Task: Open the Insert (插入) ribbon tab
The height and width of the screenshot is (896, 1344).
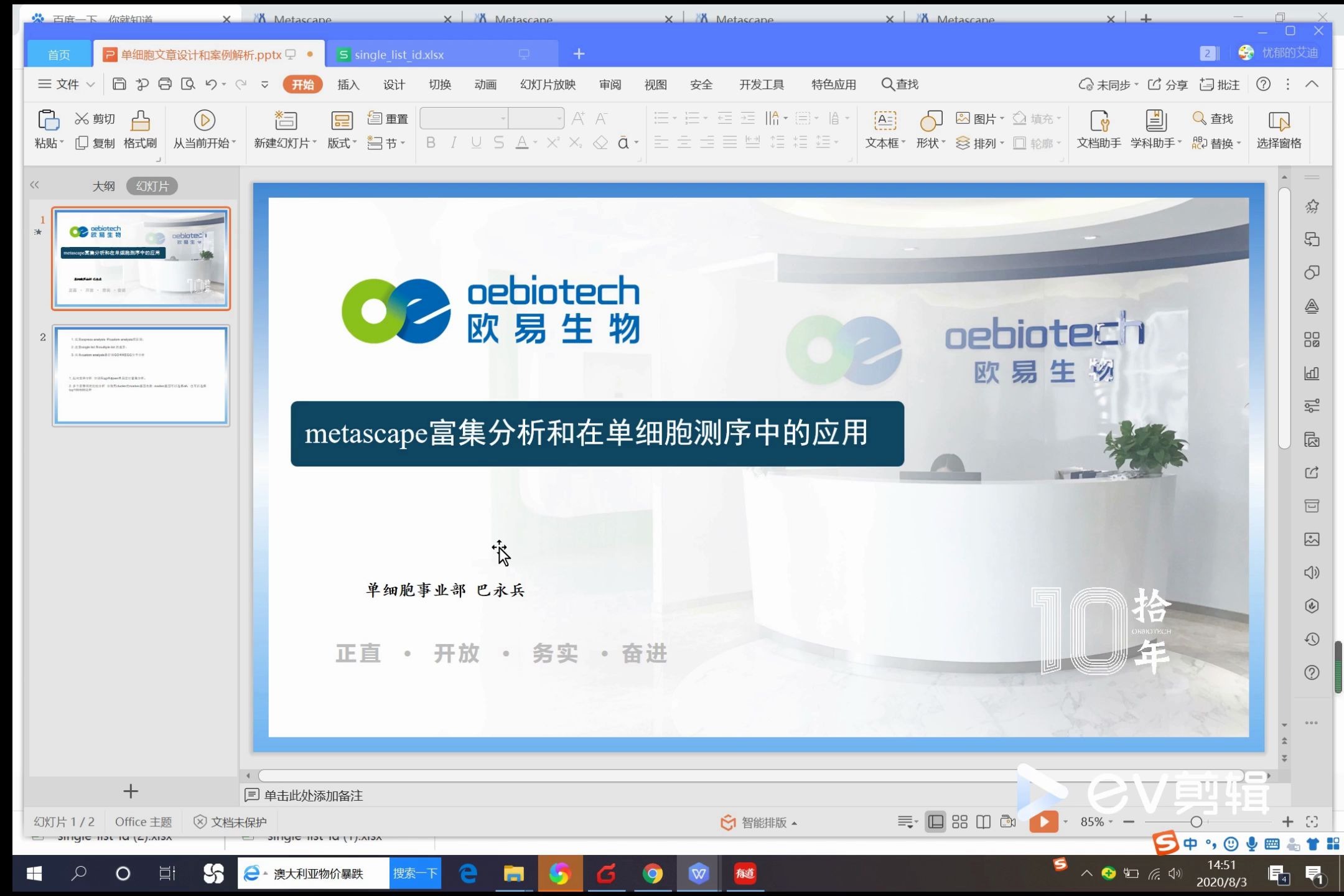Action: coord(348,84)
